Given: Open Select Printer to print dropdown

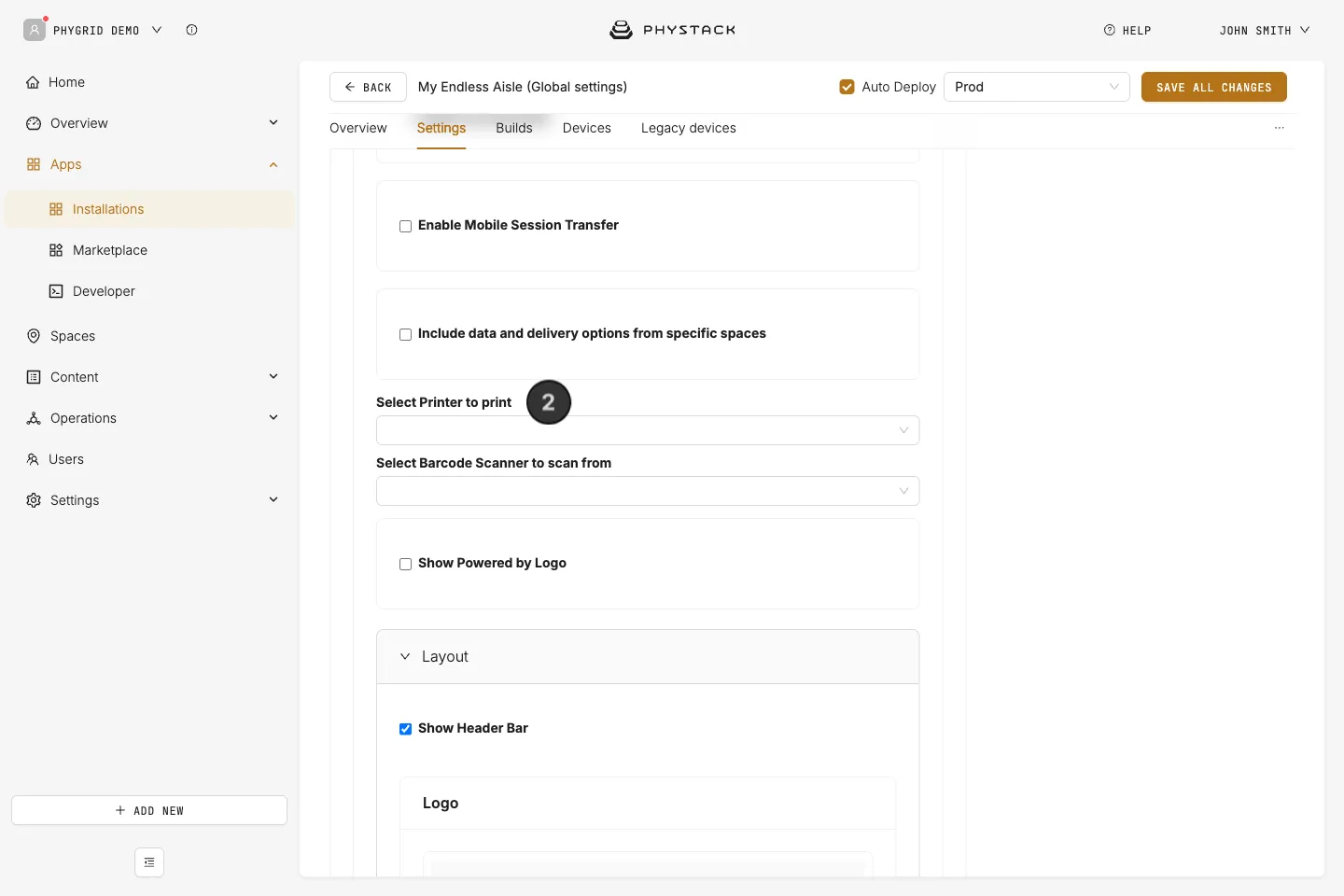Looking at the screenshot, I should (648, 430).
